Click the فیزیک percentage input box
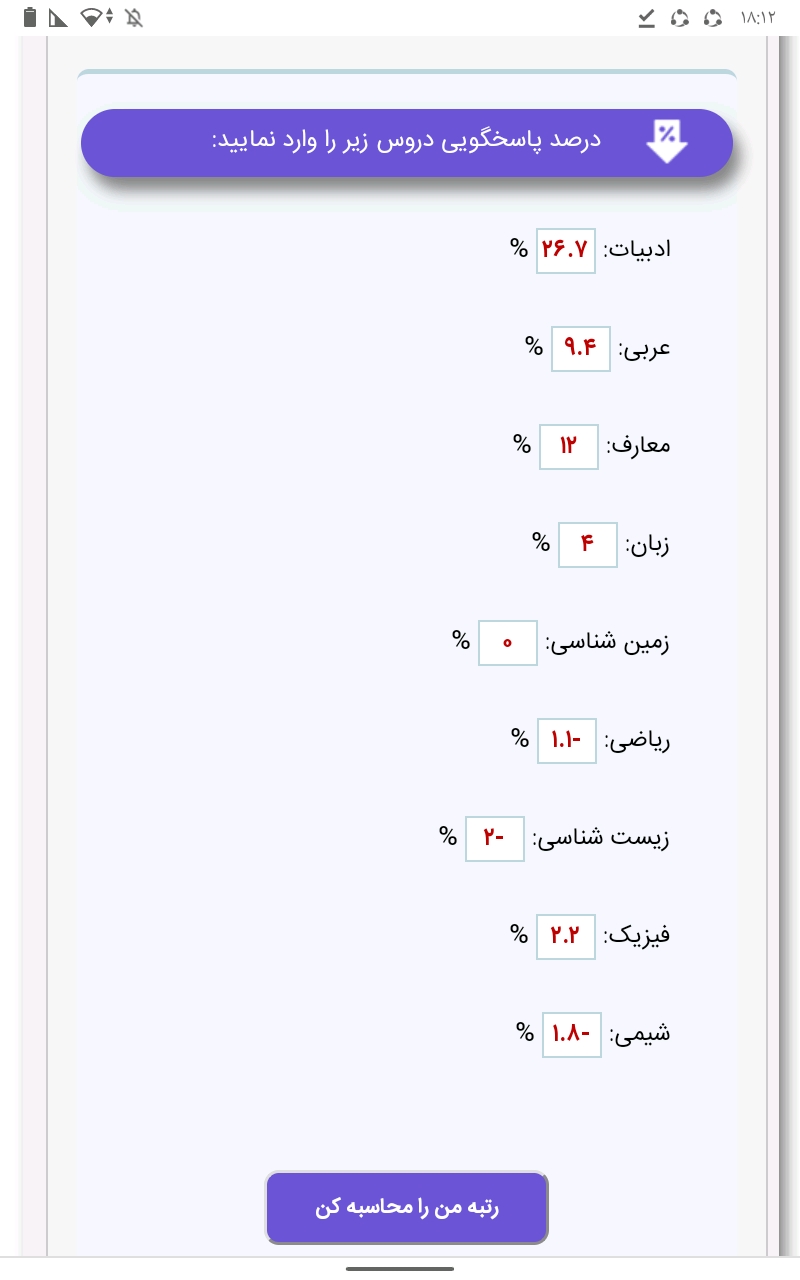Screen dimensions: 800x1280 (566, 936)
